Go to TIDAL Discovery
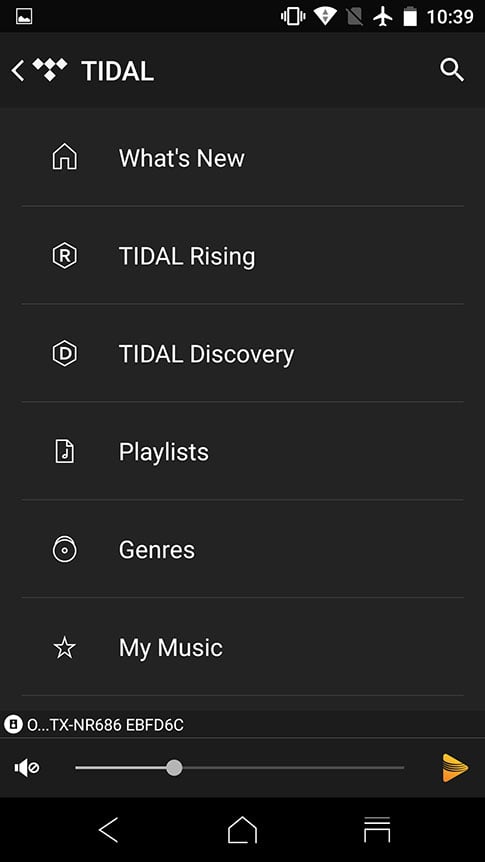The image size is (485, 862). click(x=242, y=353)
